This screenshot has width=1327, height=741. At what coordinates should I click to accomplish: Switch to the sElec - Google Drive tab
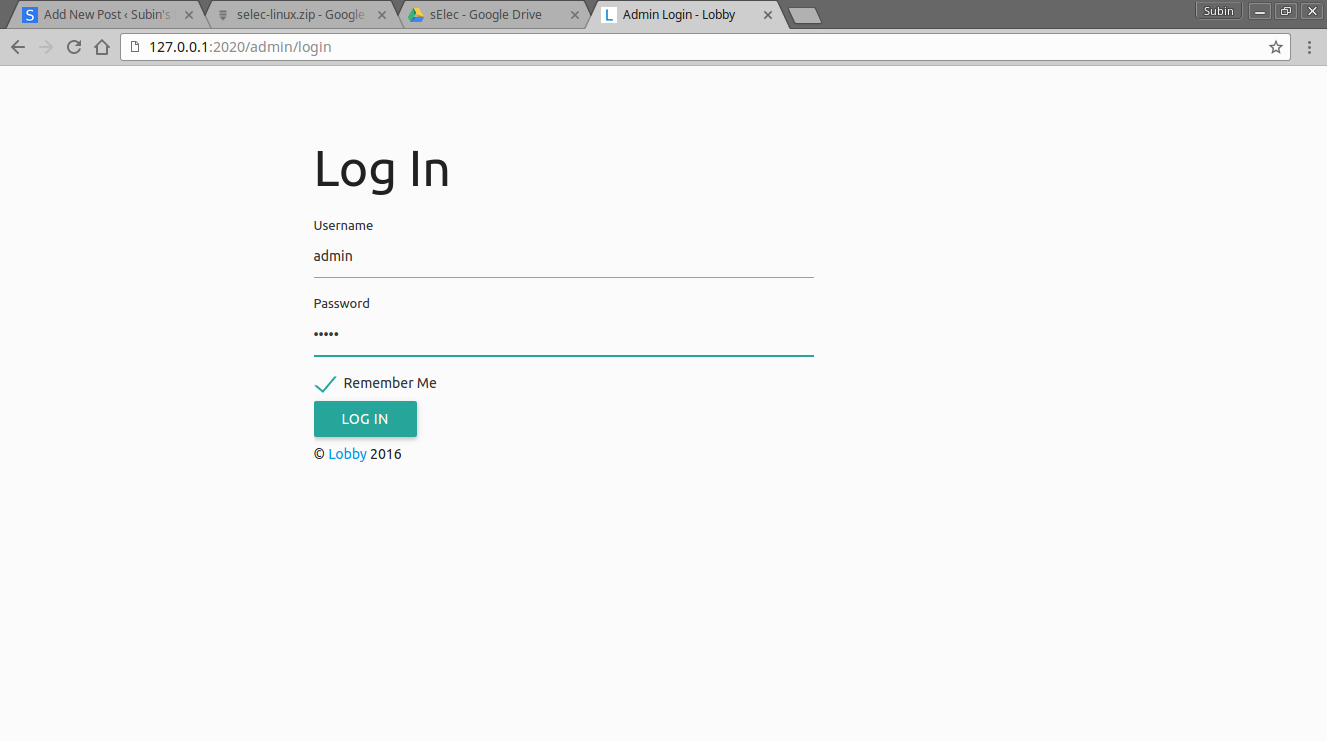(492, 15)
